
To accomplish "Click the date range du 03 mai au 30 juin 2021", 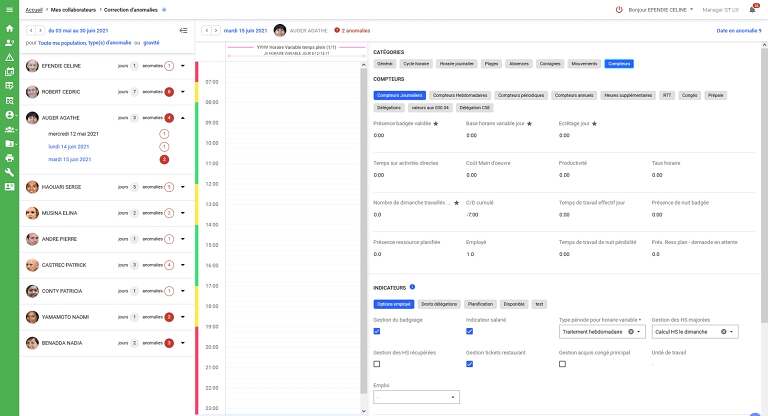I will [78, 30].
